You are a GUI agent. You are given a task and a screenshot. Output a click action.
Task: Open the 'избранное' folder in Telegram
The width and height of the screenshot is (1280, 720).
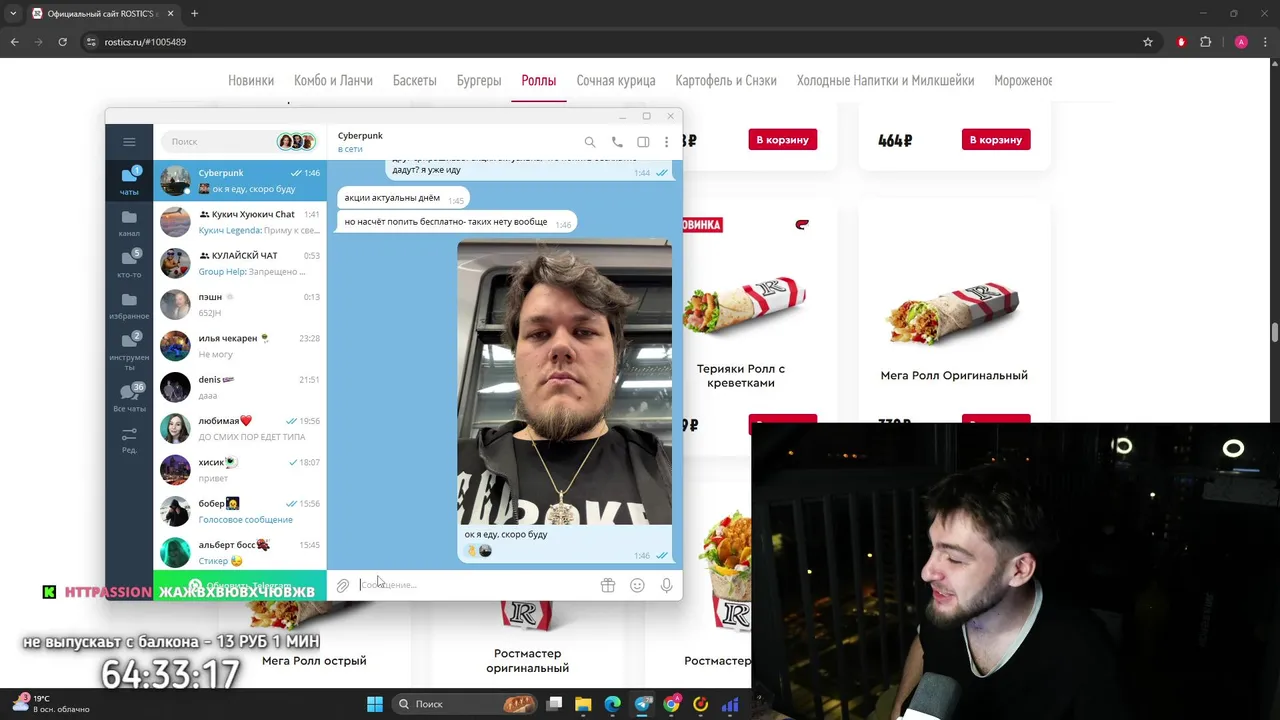click(129, 305)
